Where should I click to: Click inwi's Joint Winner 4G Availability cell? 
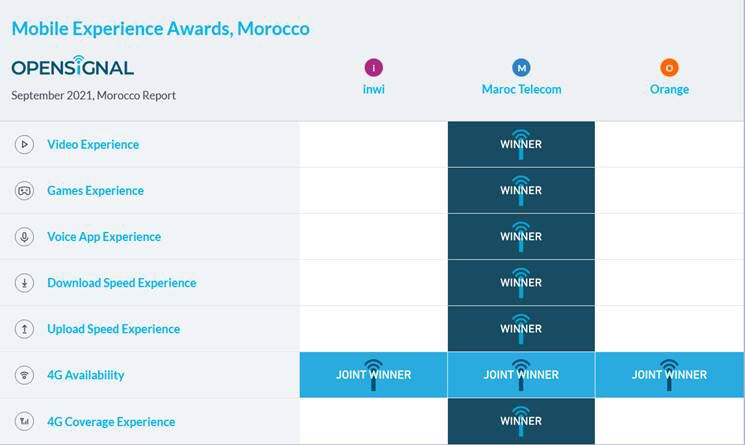point(373,375)
